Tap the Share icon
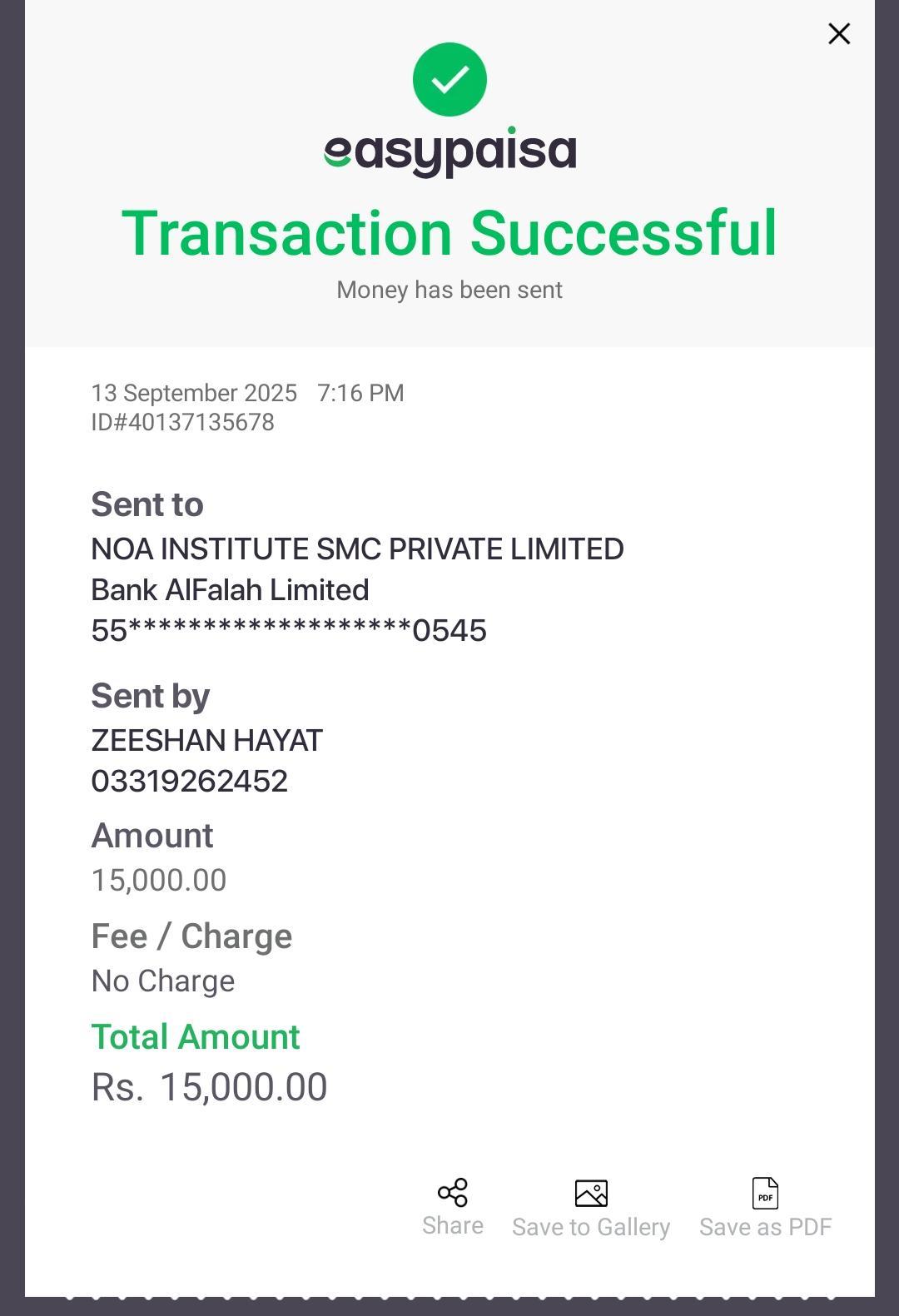Screen dimensions: 899x1316 (x=453, y=1193)
